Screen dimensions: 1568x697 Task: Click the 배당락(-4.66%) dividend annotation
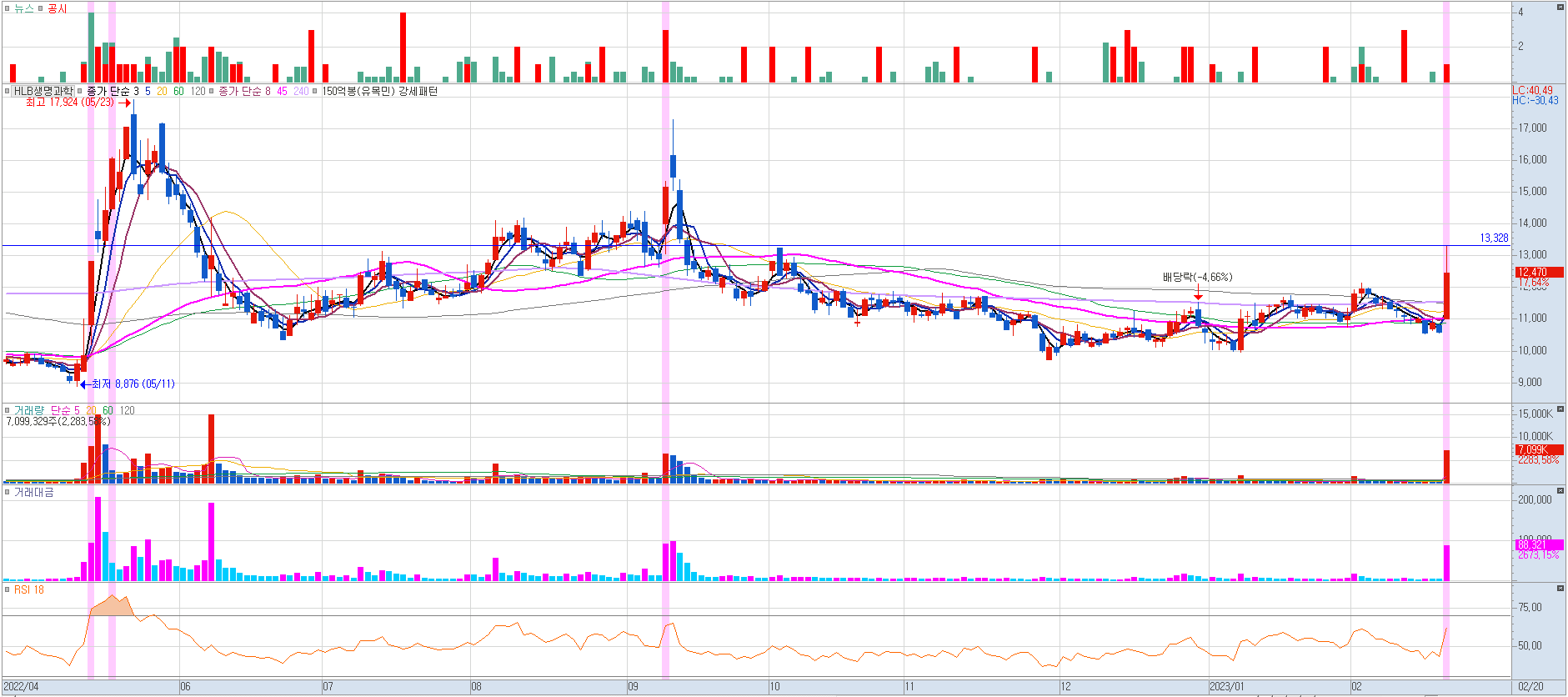click(1197, 278)
